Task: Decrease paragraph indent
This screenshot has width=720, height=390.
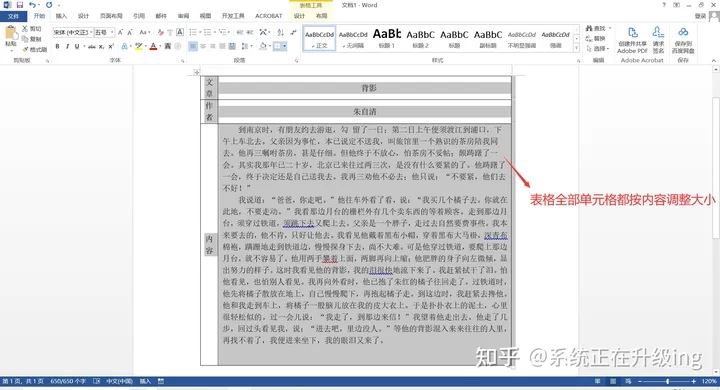Action: 240,32
